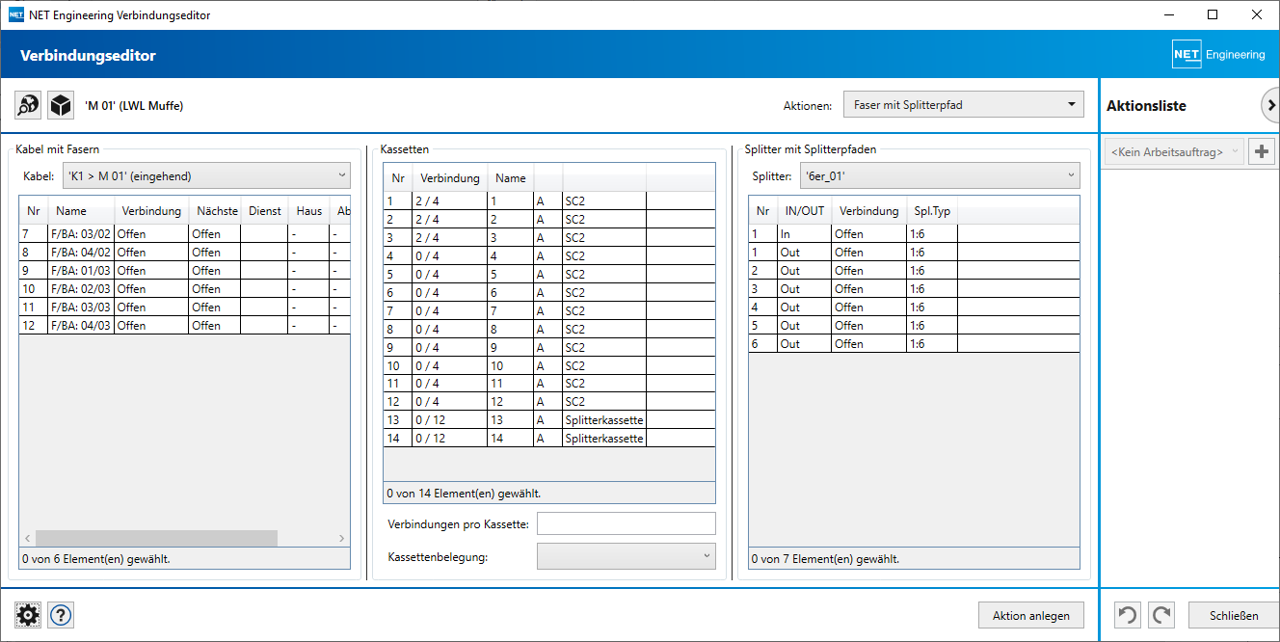The height and width of the screenshot is (642, 1280).
Task: Select fiber row 'F/BA: 04/03'
Action: pos(185,325)
